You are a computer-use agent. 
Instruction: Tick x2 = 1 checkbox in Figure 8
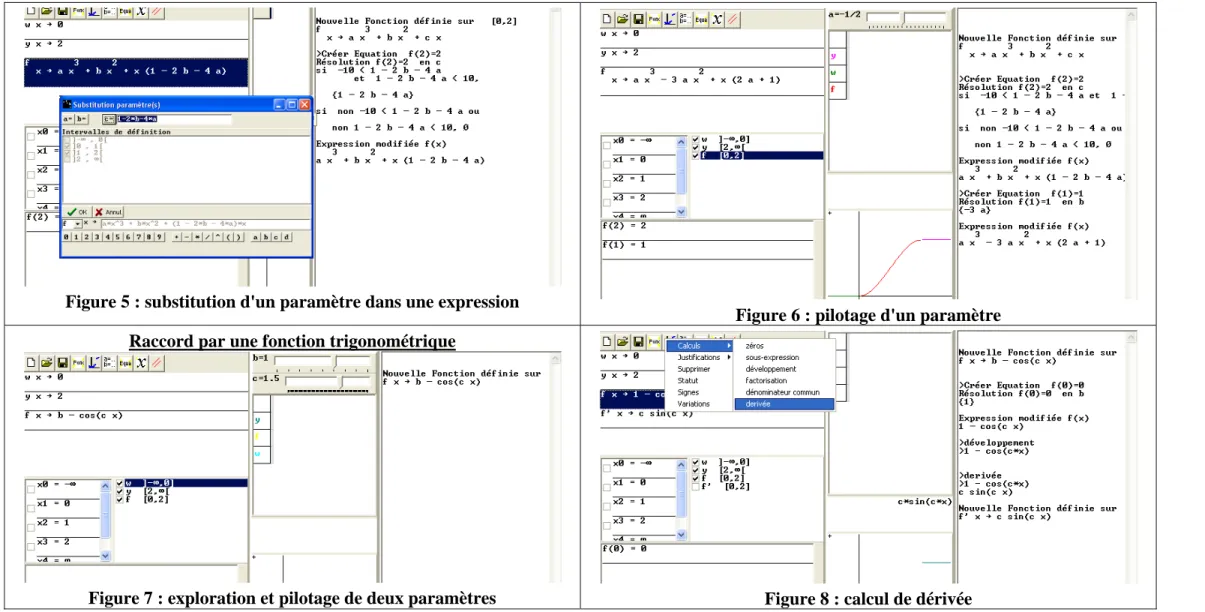coord(607,507)
